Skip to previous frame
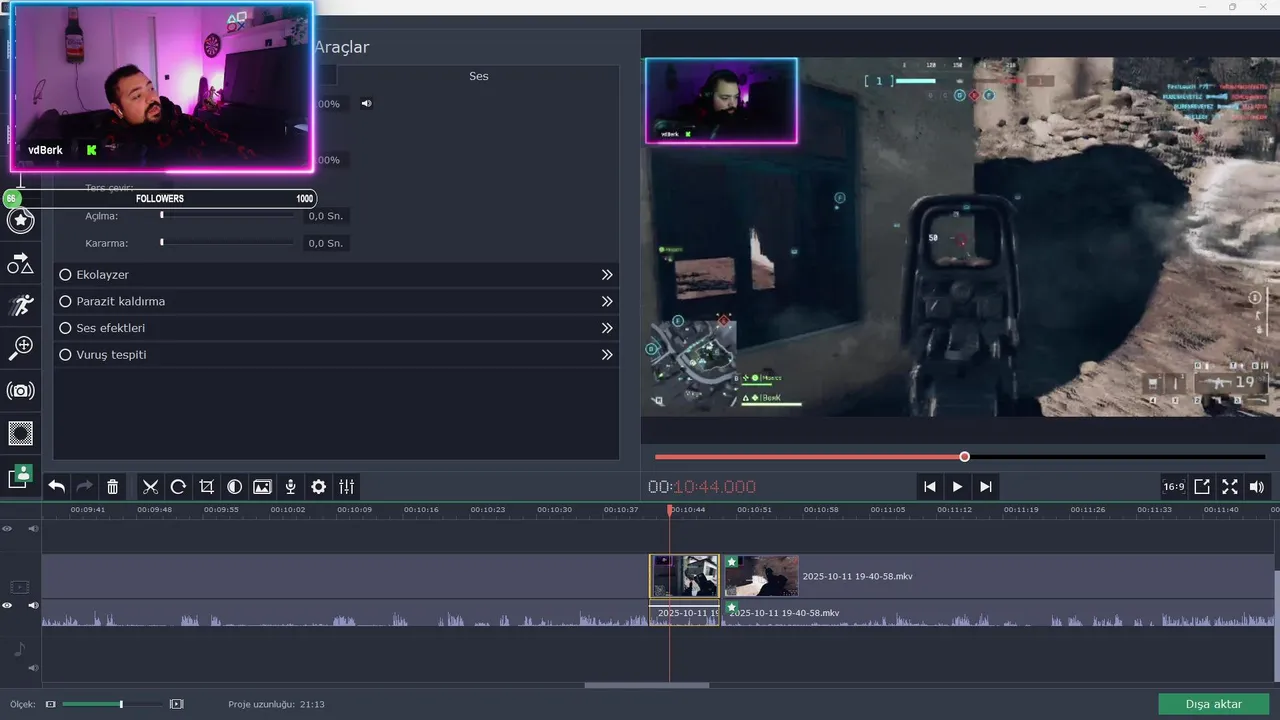This screenshot has height=720, width=1280. (x=930, y=487)
